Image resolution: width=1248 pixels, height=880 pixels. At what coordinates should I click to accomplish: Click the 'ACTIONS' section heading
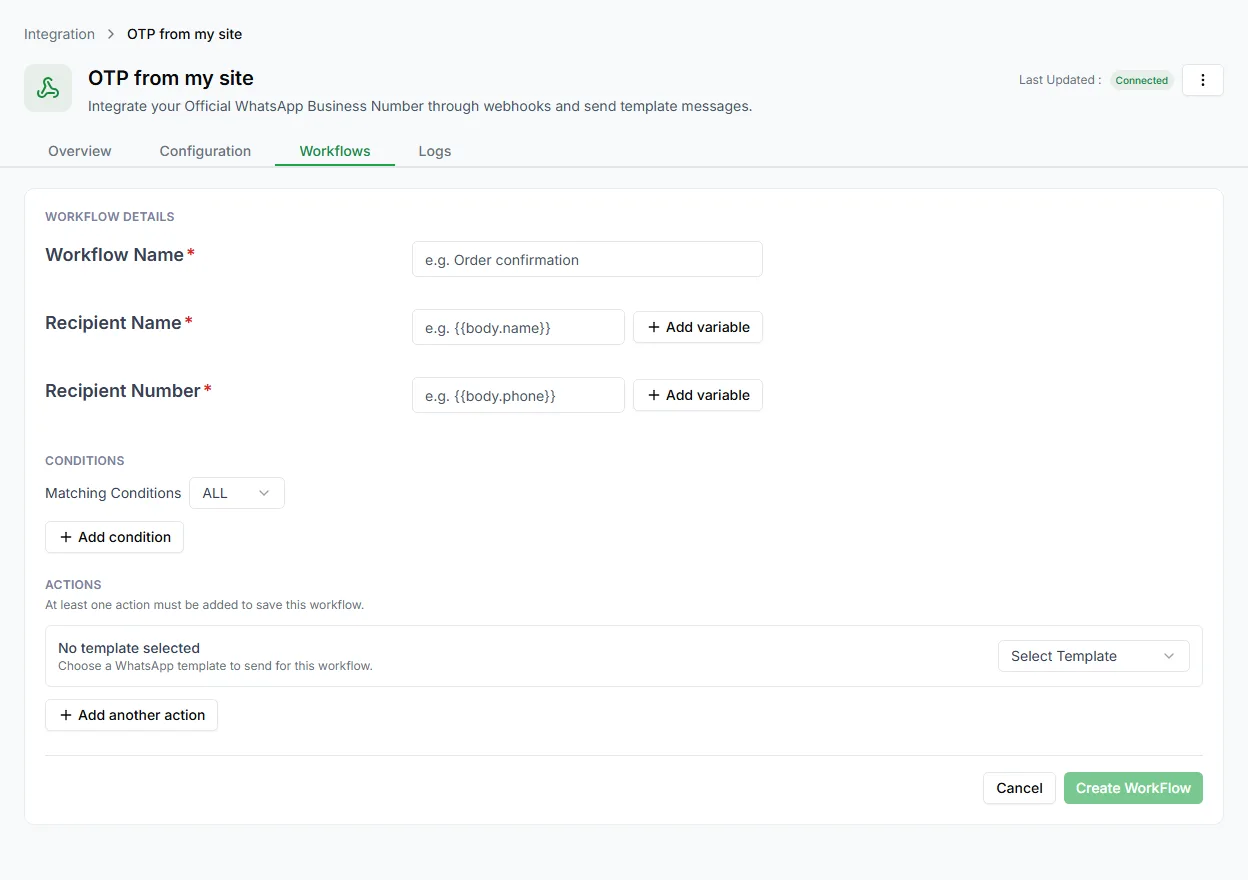pyautogui.click(x=73, y=584)
